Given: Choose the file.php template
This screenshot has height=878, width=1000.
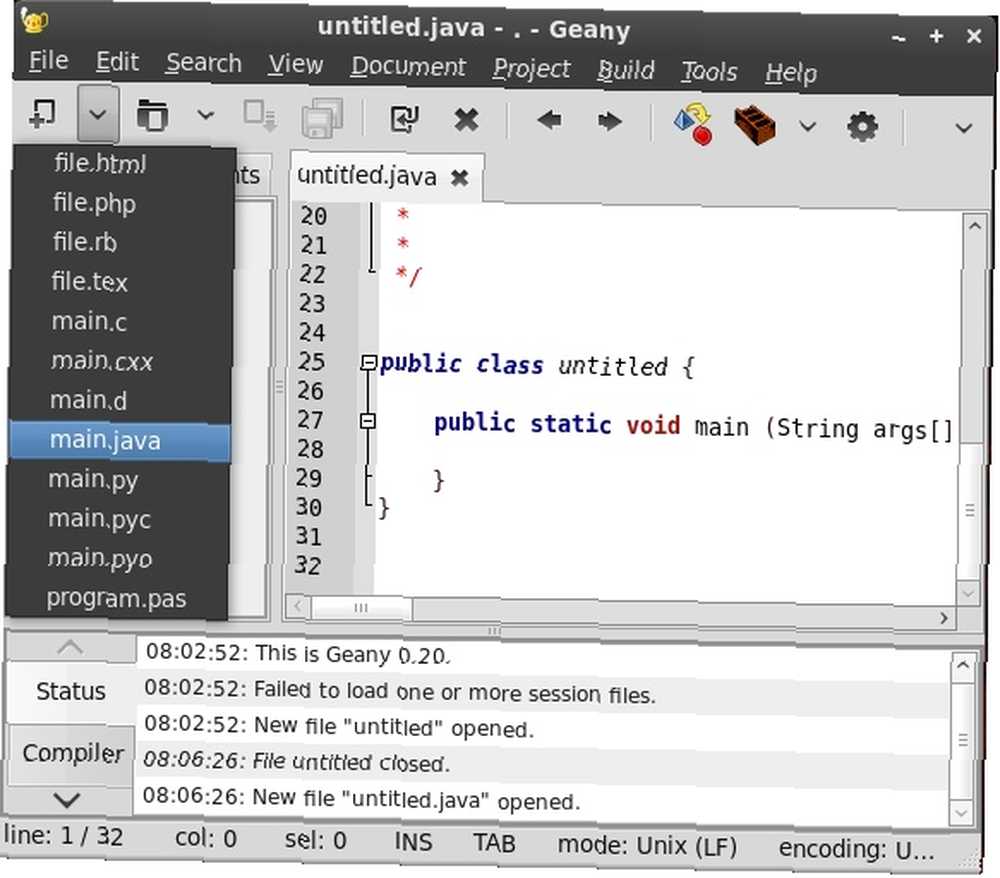Looking at the screenshot, I should 123,203.
